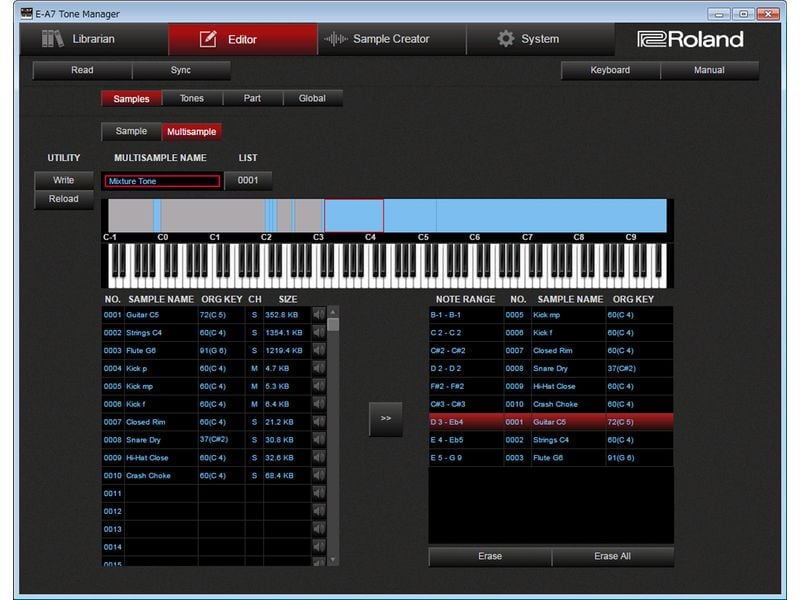800x600 pixels.
Task: Select 0008 Snare Dry in sample list
Action: point(207,440)
